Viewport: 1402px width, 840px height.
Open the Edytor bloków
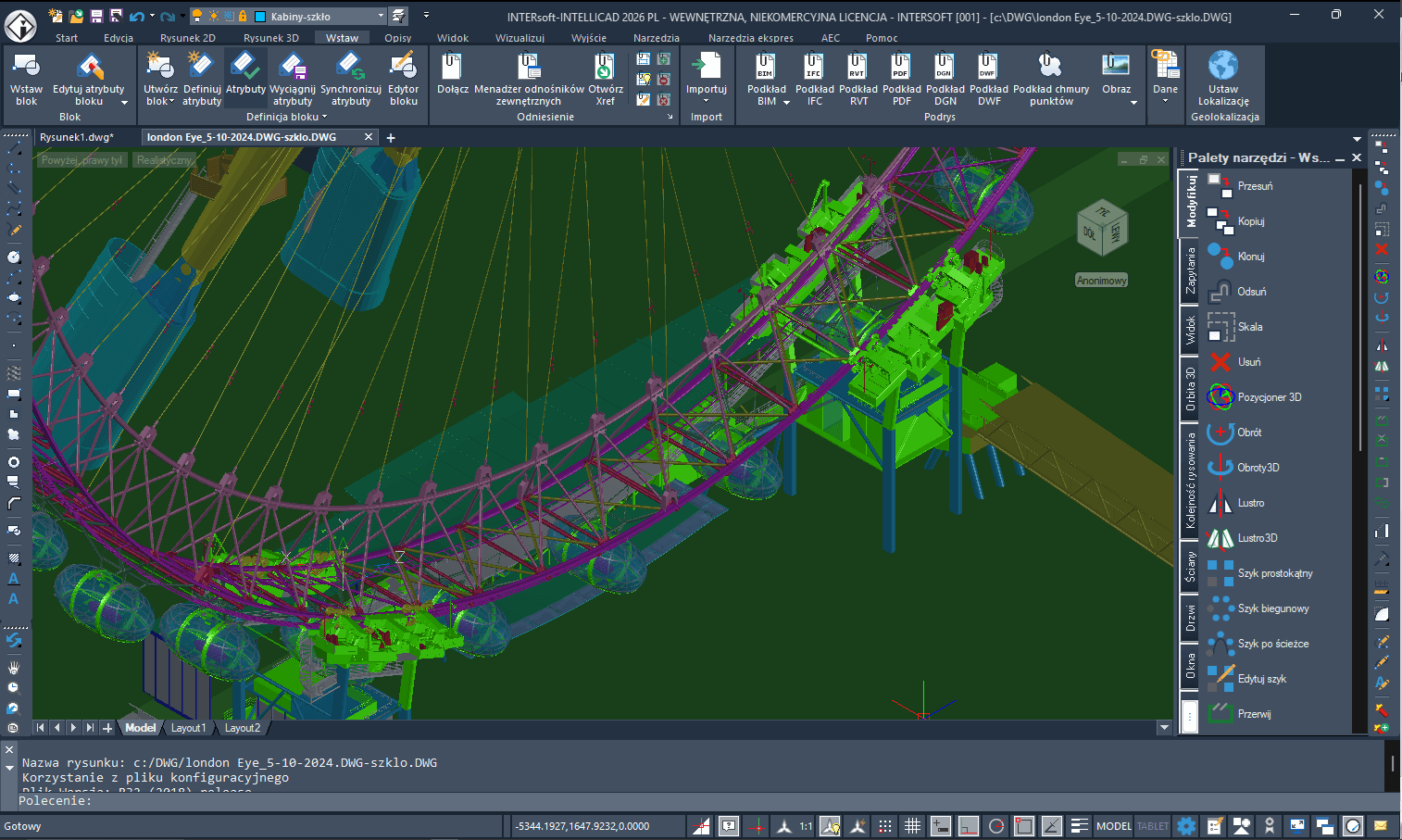[x=404, y=79]
